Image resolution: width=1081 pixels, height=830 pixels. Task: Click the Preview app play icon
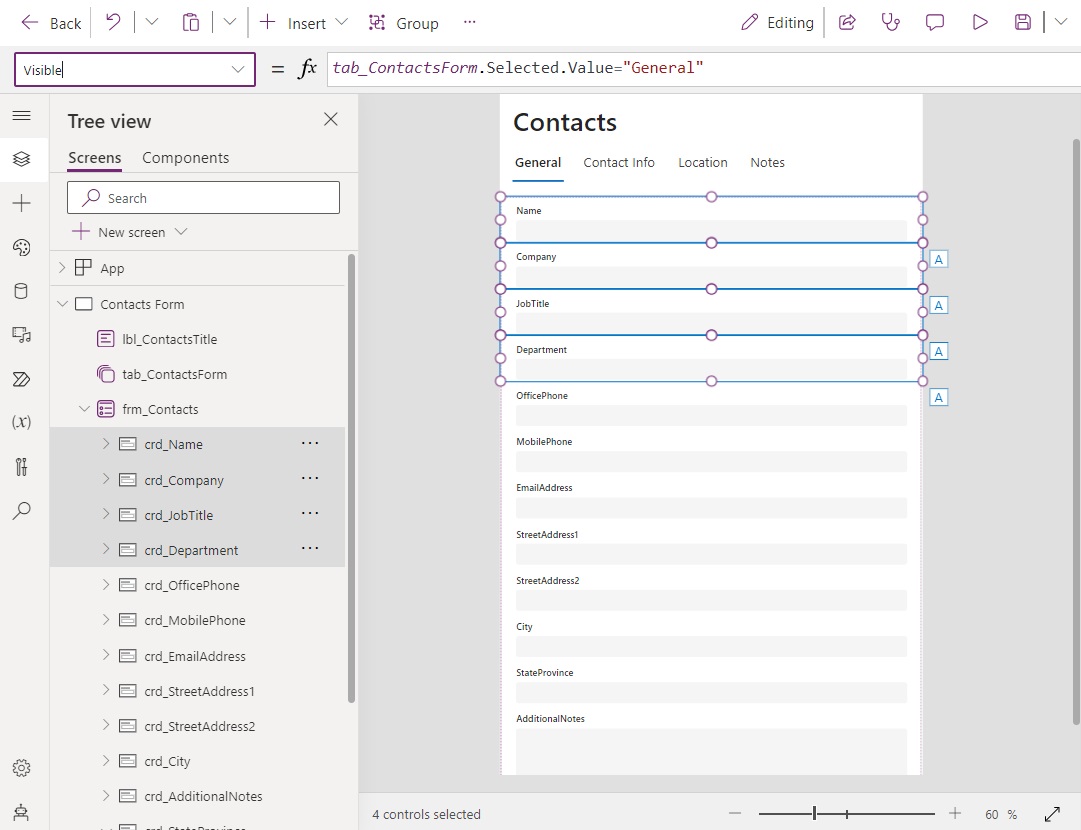click(979, 23)
